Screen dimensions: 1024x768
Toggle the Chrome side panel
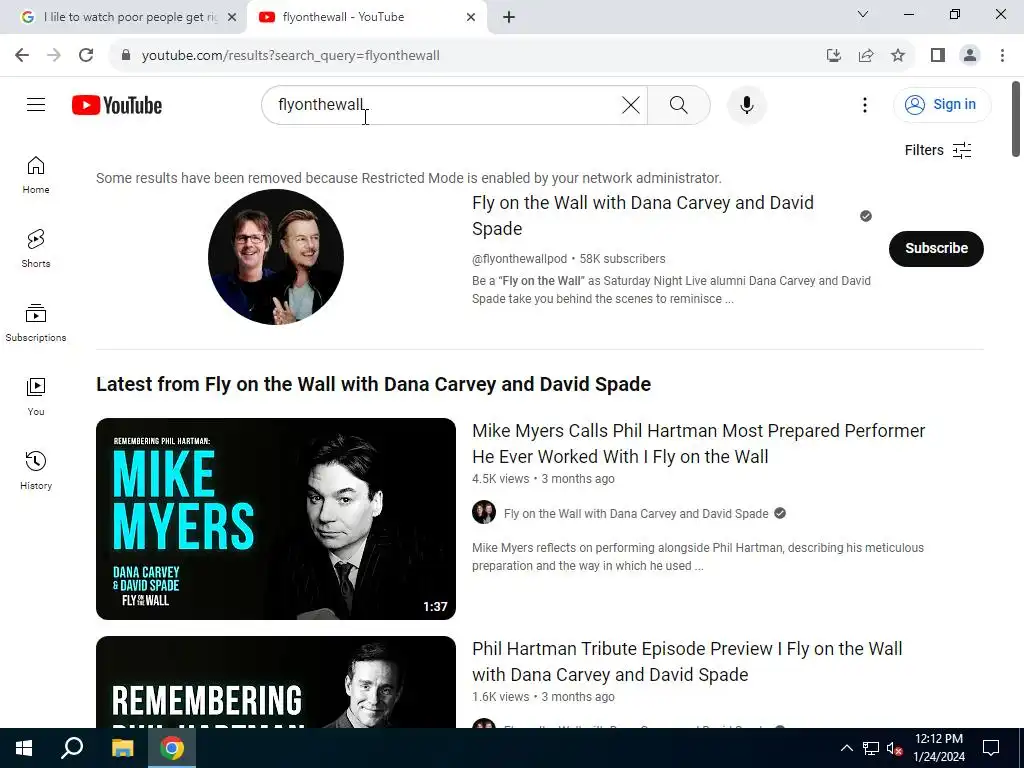[938, 56]
